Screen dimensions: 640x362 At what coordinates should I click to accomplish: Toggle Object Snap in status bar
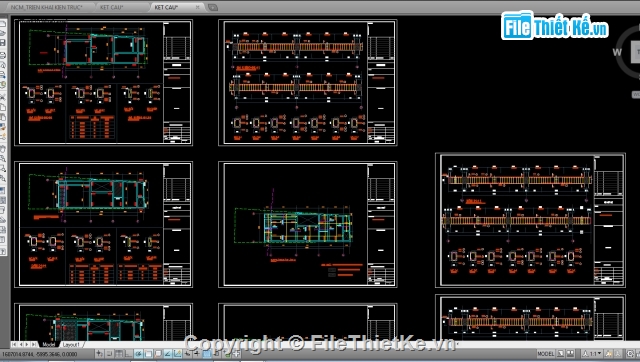[148, 353]
